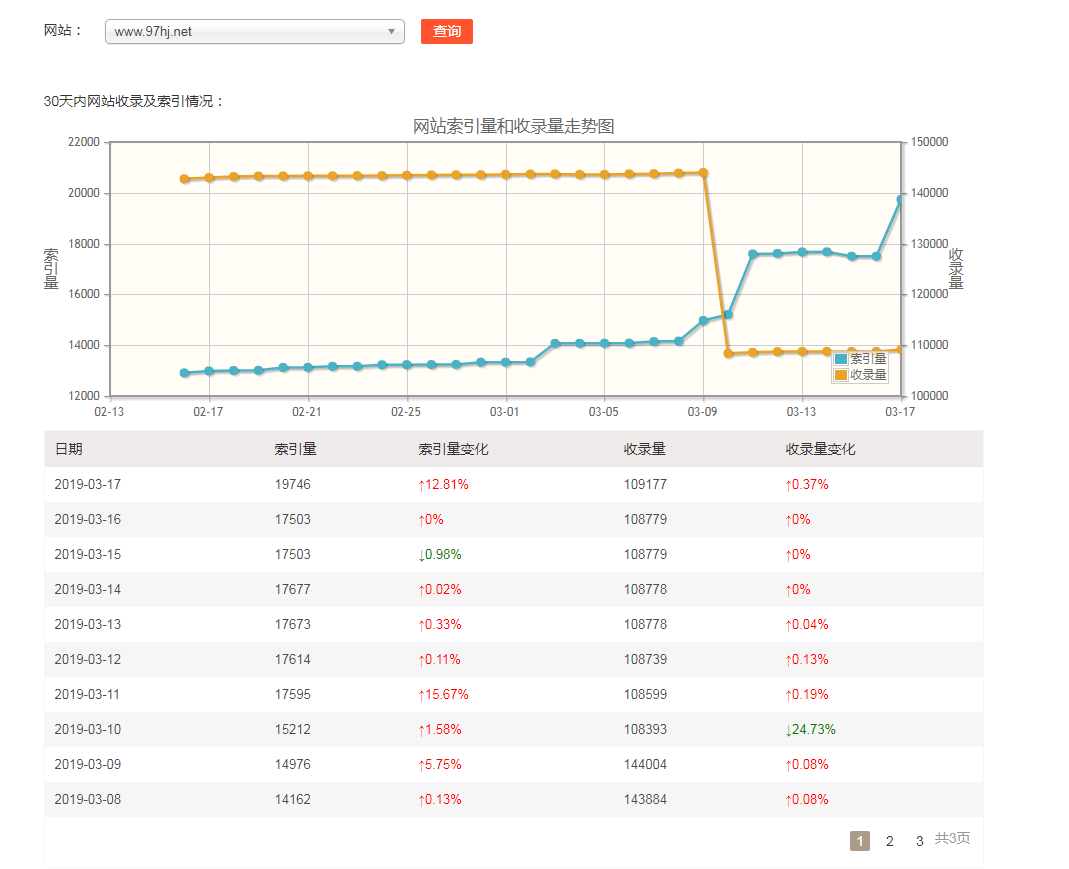Click the last blue data point at 03-17
Screen dimensions: 1069x869
(900, 200)
